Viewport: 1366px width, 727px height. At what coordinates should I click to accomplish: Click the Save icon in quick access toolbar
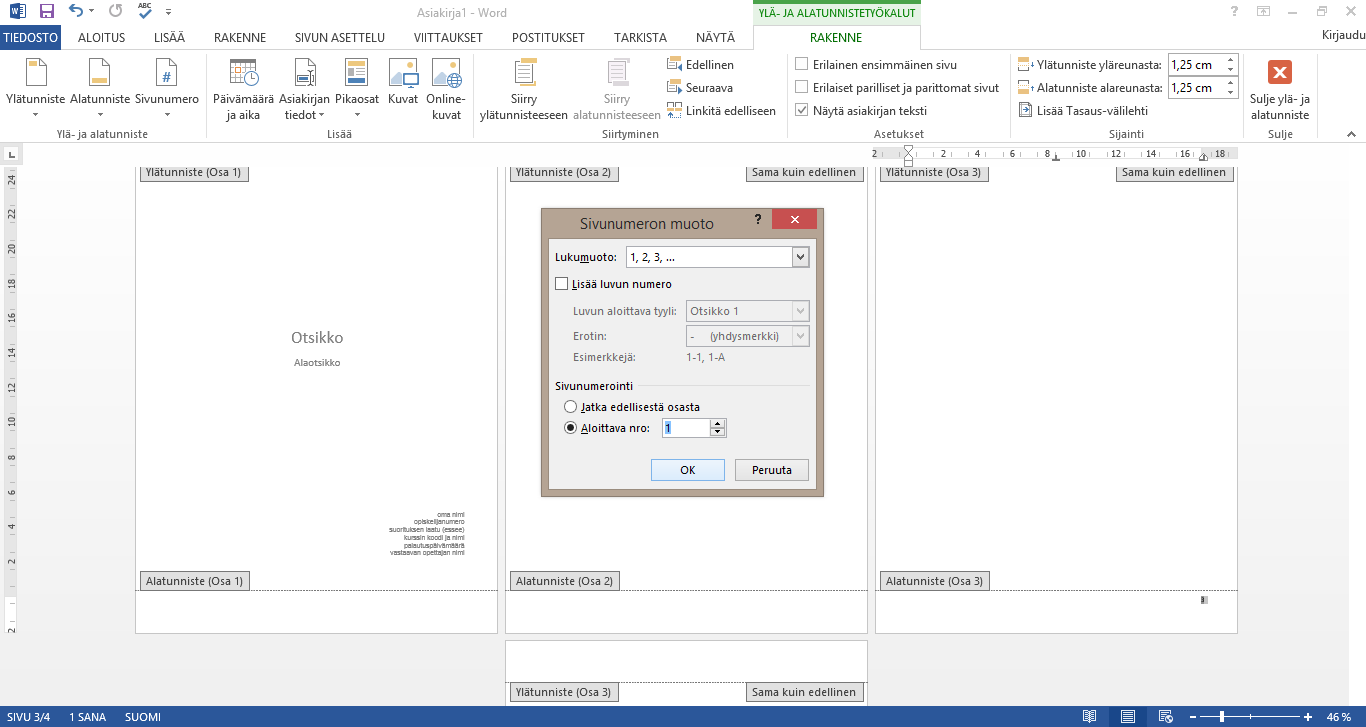[x=46, y=12]
